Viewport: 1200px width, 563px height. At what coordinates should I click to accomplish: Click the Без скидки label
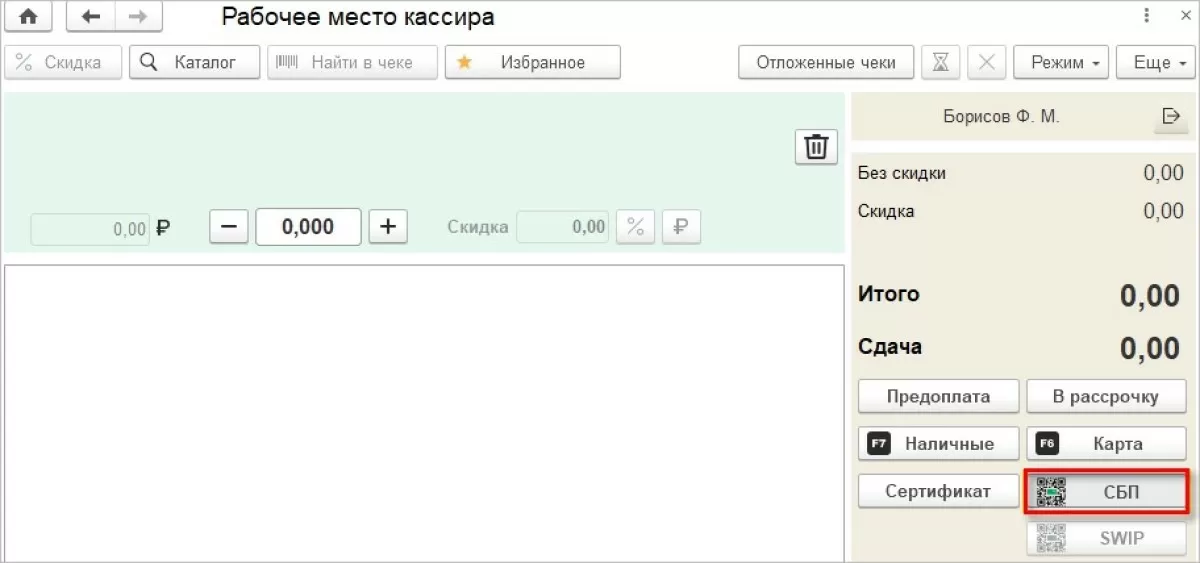902,173
